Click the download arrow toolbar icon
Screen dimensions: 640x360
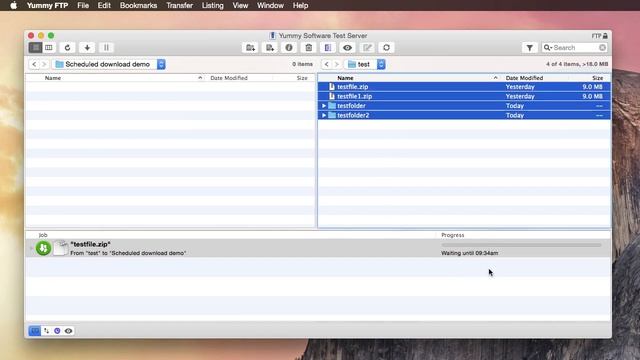pos(87,48)
